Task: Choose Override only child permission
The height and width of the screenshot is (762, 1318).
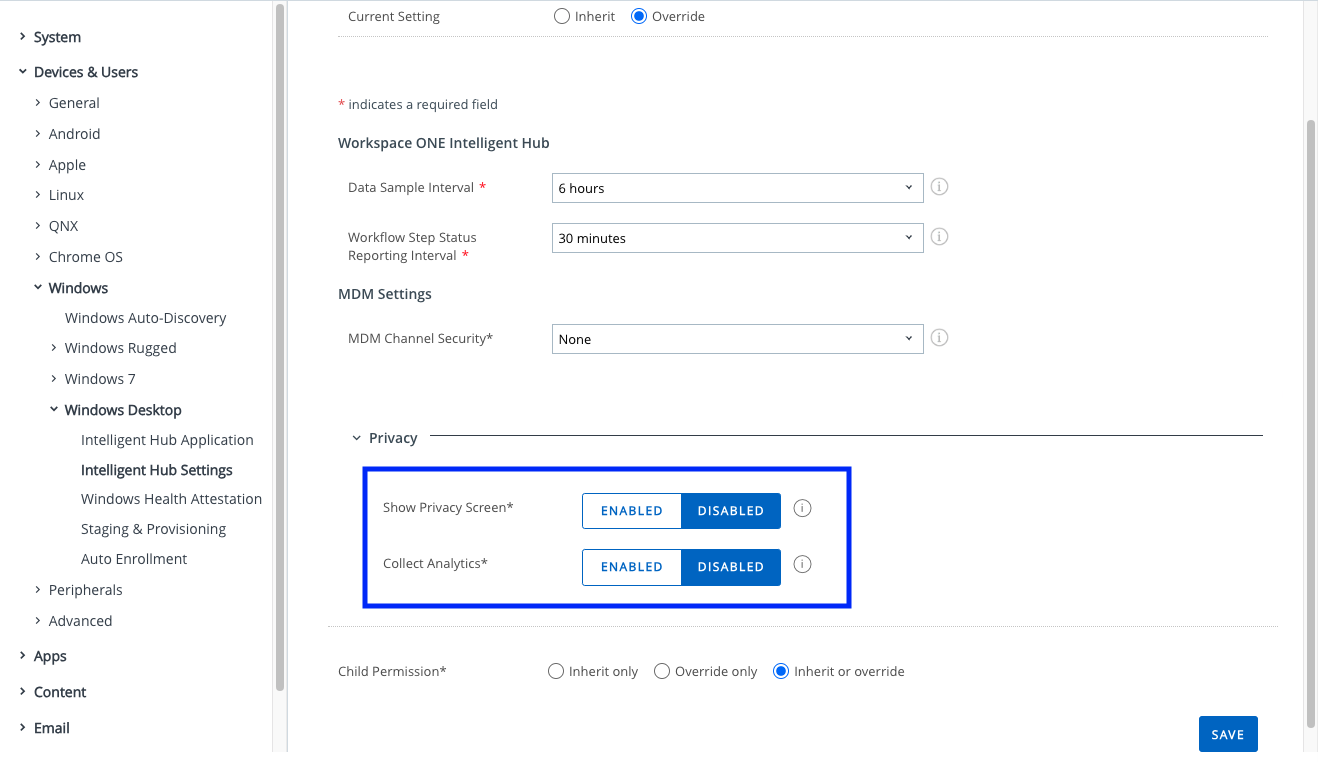Action: pyautogui.click(x=662, y=671)
